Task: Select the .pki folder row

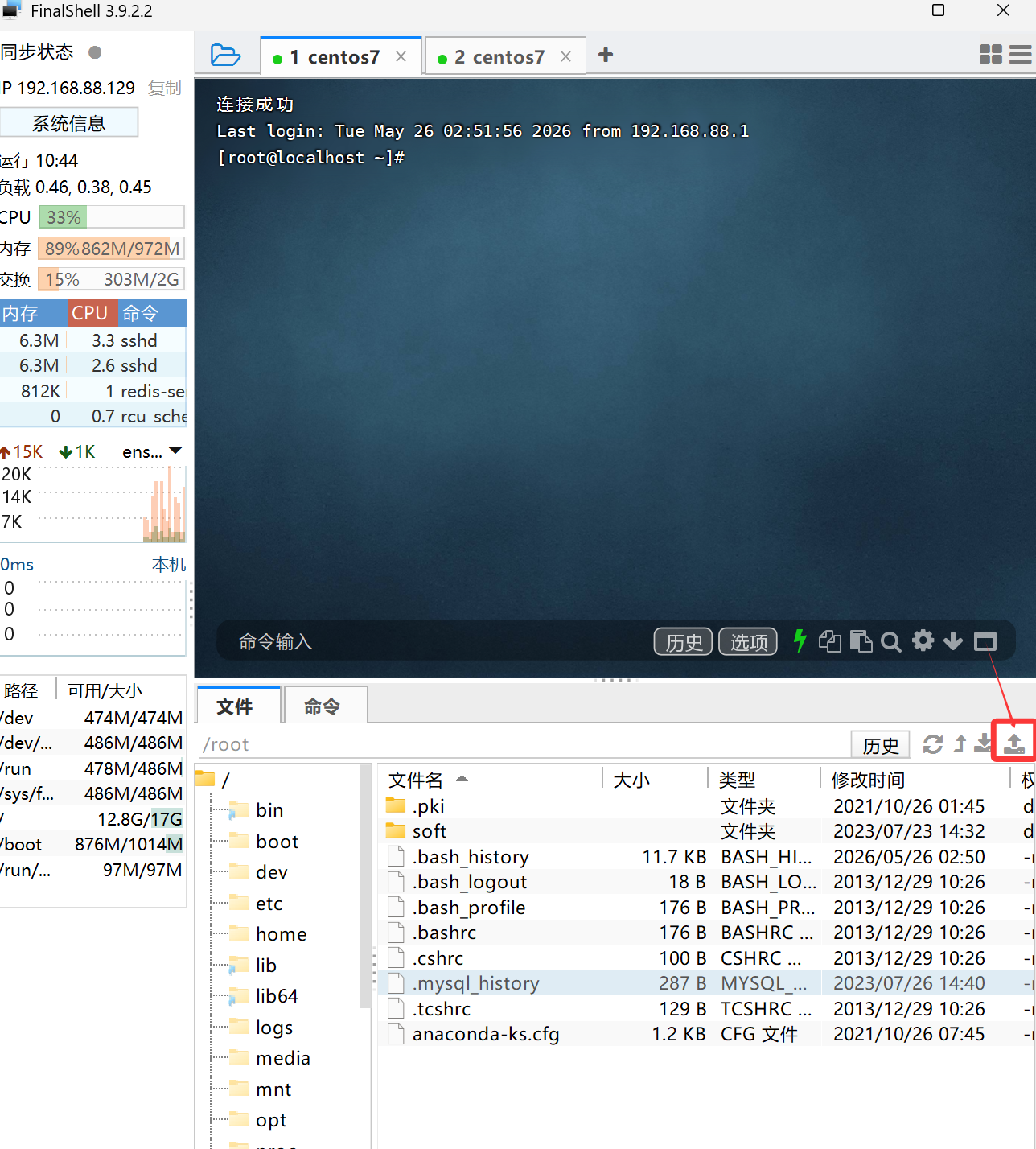Action: click(706, 806)
